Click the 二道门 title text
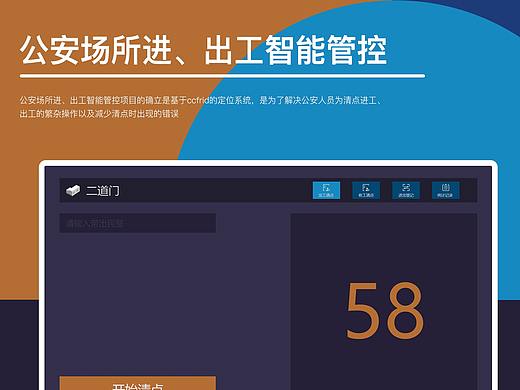Viewport: 520px width, 390px height. tap(103, 191)
